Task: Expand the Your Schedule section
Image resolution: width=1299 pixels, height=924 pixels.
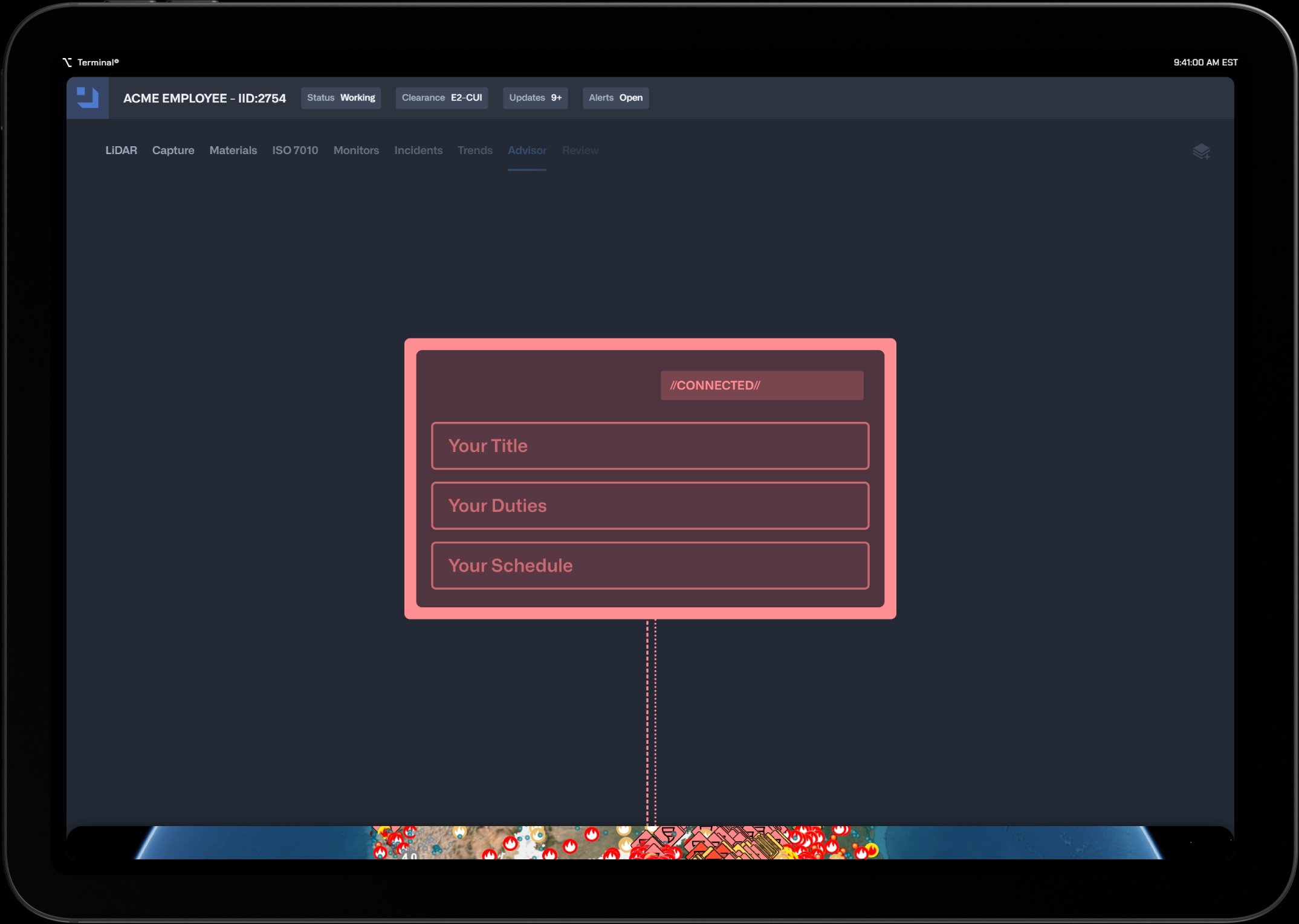Action: point(650,566)
